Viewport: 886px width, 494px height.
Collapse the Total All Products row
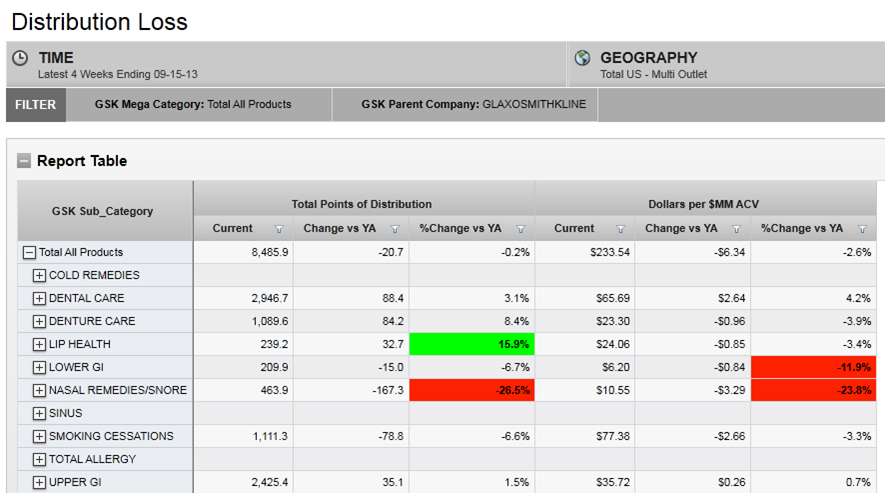click(29, 253)
